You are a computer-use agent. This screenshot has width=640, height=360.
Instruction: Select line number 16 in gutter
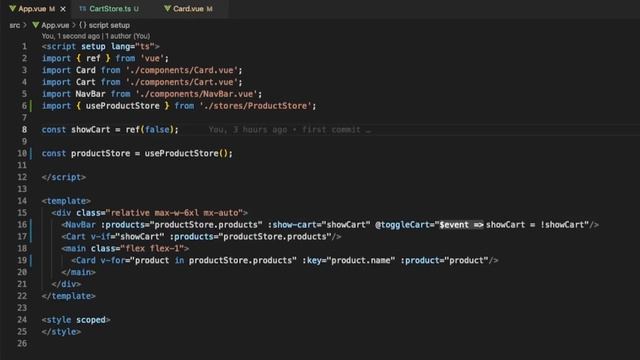click(x=22, y=224)
